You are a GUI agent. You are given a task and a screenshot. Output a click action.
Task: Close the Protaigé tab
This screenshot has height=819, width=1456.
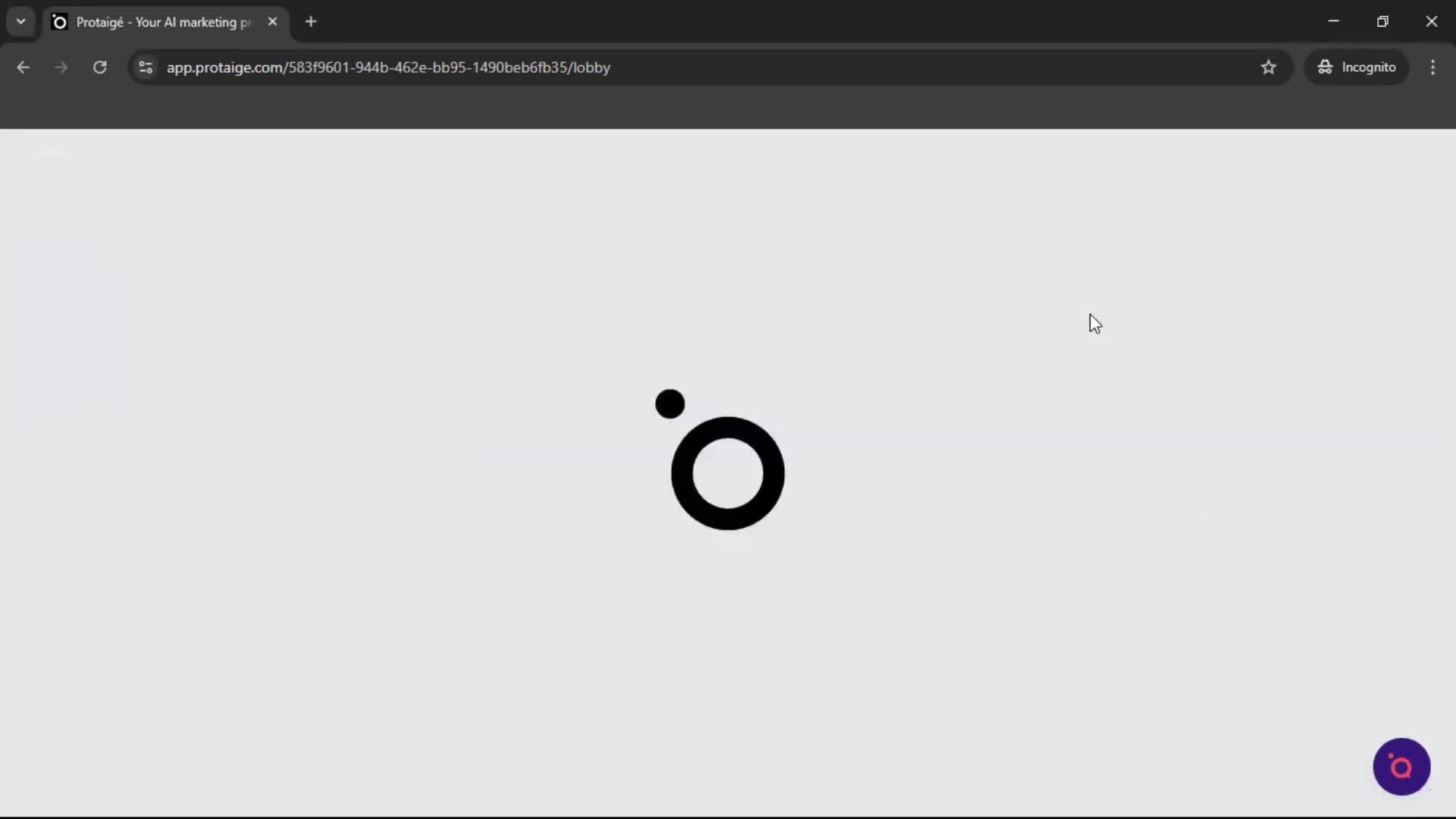[273, 22]
